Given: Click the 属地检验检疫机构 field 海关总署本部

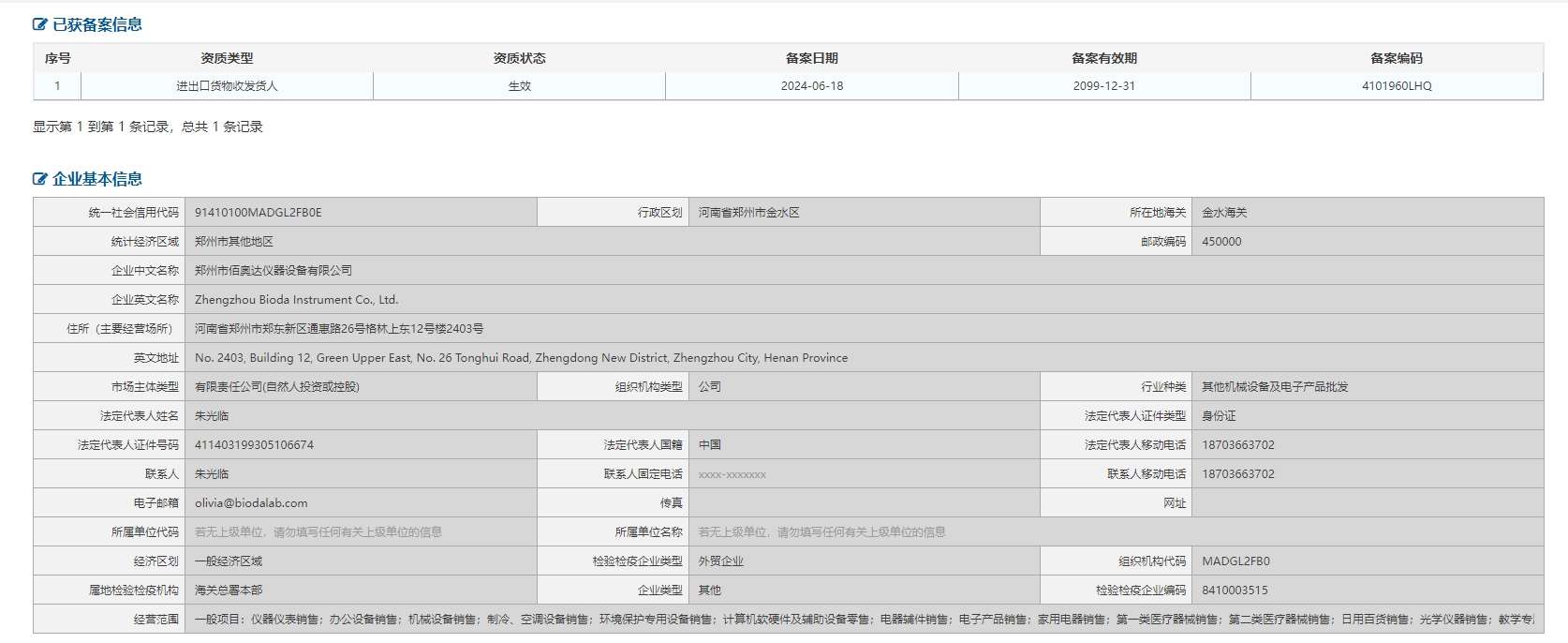Looking at the screenshot, I should pyautogui.click(x=361, y=591).
